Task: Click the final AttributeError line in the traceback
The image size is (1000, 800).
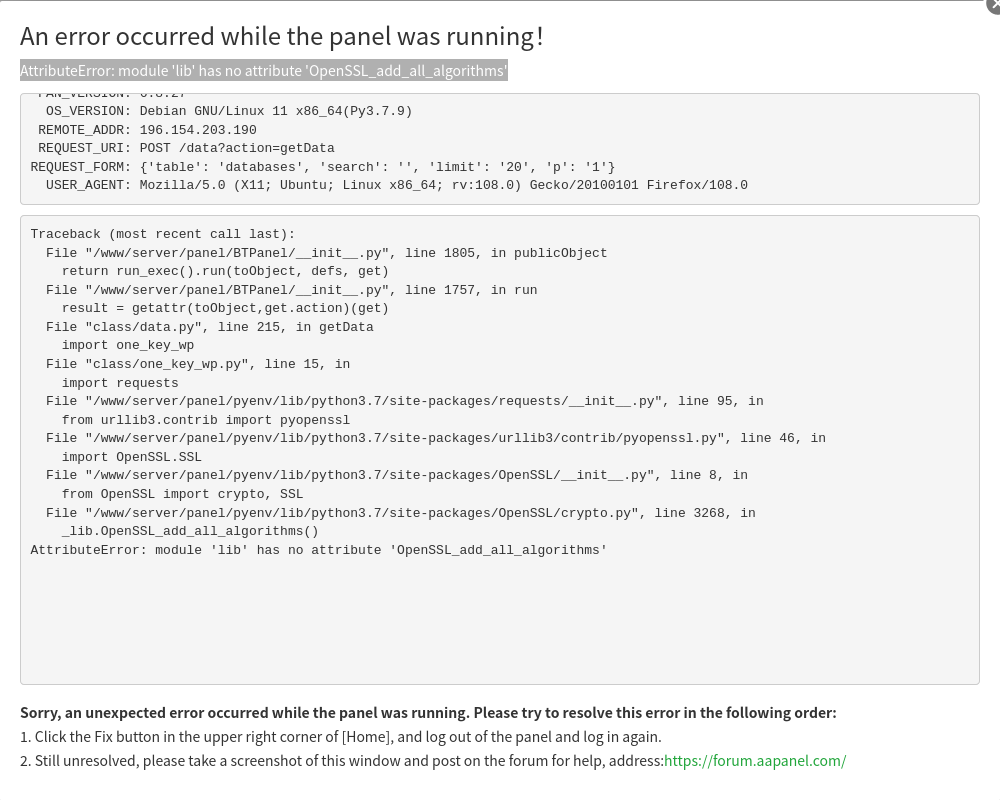Action: (x=318, y=551)
